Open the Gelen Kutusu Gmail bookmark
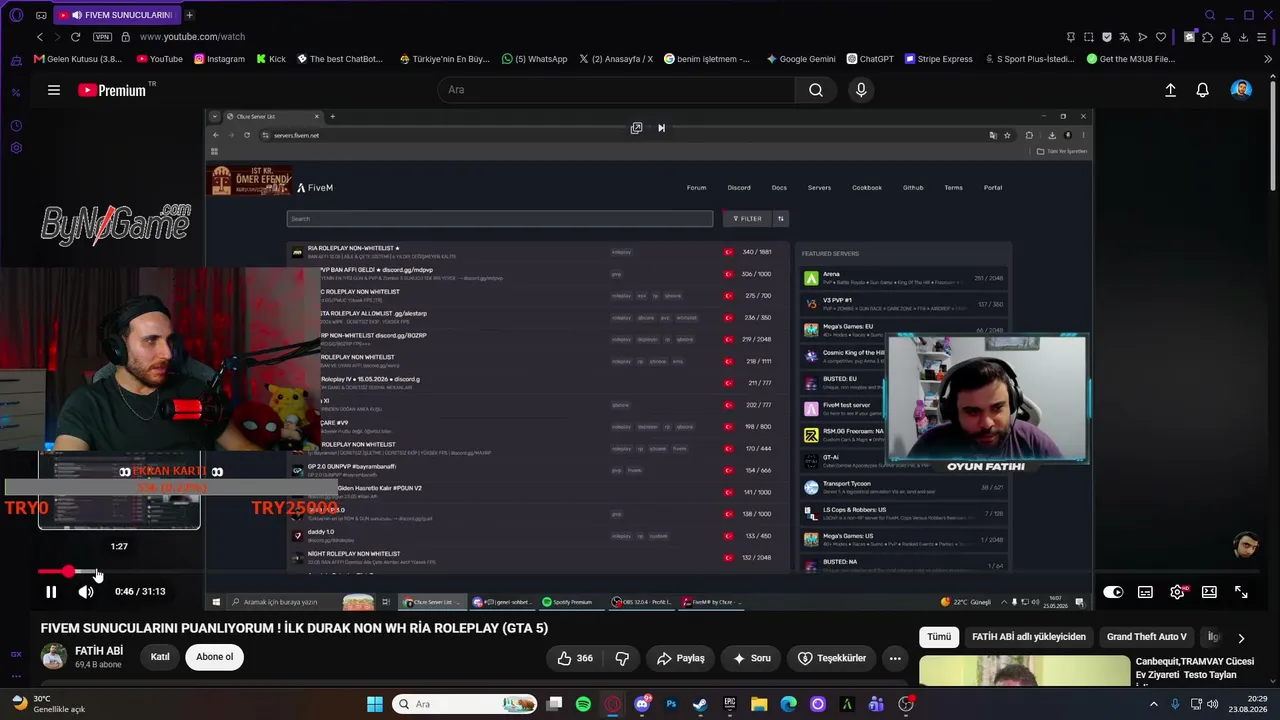Screen dimensions: 1280x720 (78, 59)
